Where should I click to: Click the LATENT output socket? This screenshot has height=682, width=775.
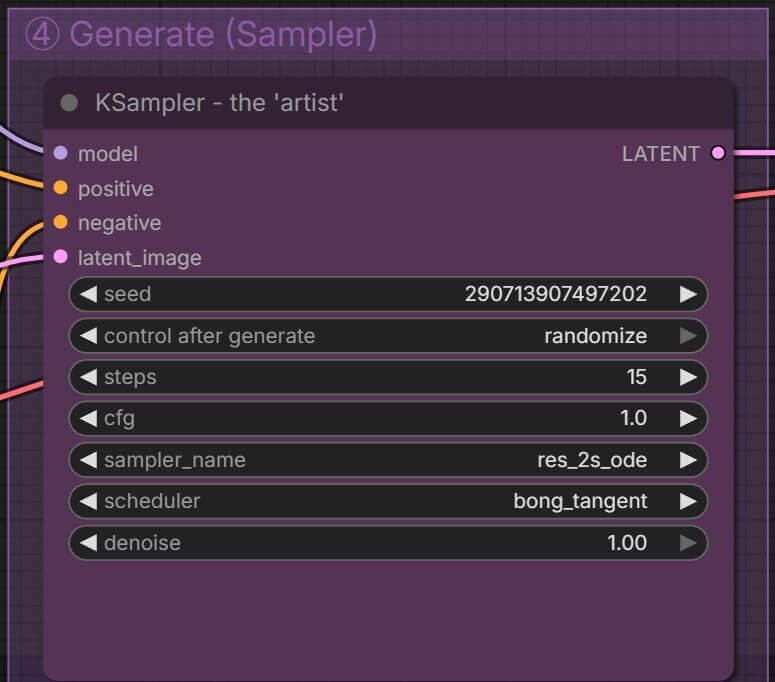[x=718, y=153]
